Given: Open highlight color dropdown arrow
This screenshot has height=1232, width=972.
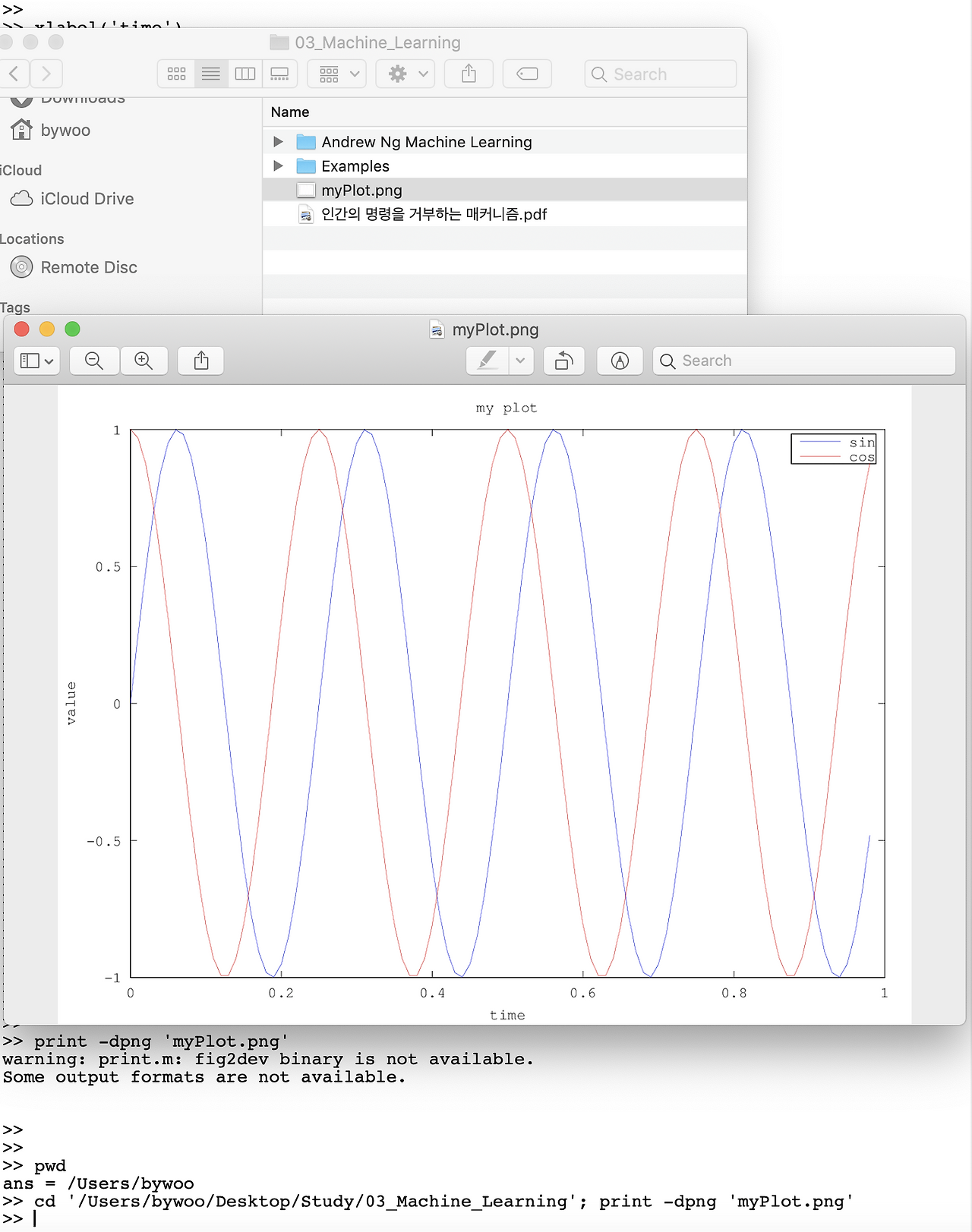Looking at the screenshot, I should 521,361.
